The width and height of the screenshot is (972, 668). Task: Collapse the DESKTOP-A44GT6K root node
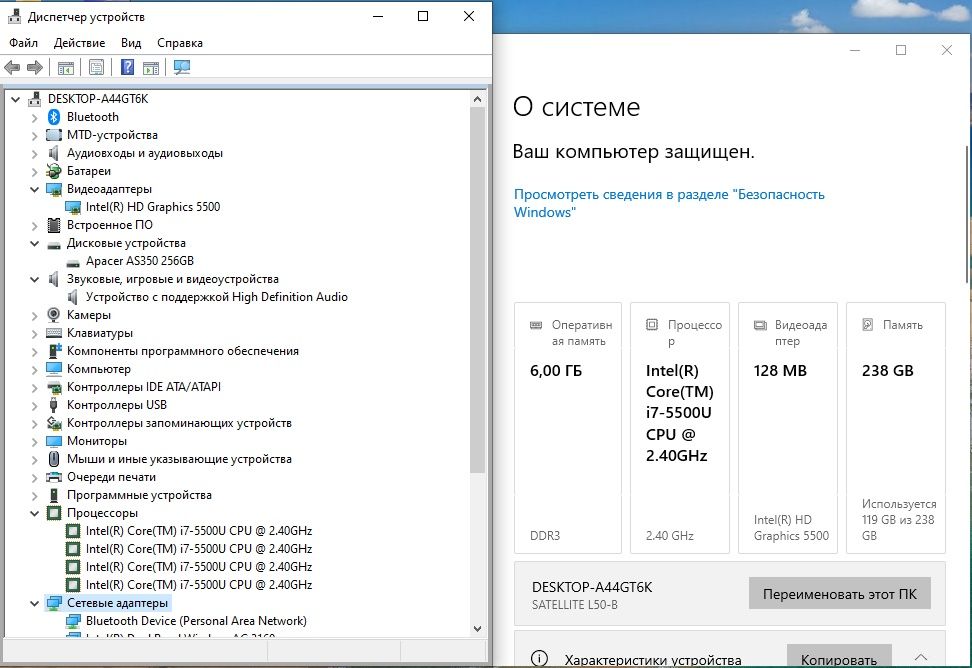pyautogui.click(x=15, y=99)
